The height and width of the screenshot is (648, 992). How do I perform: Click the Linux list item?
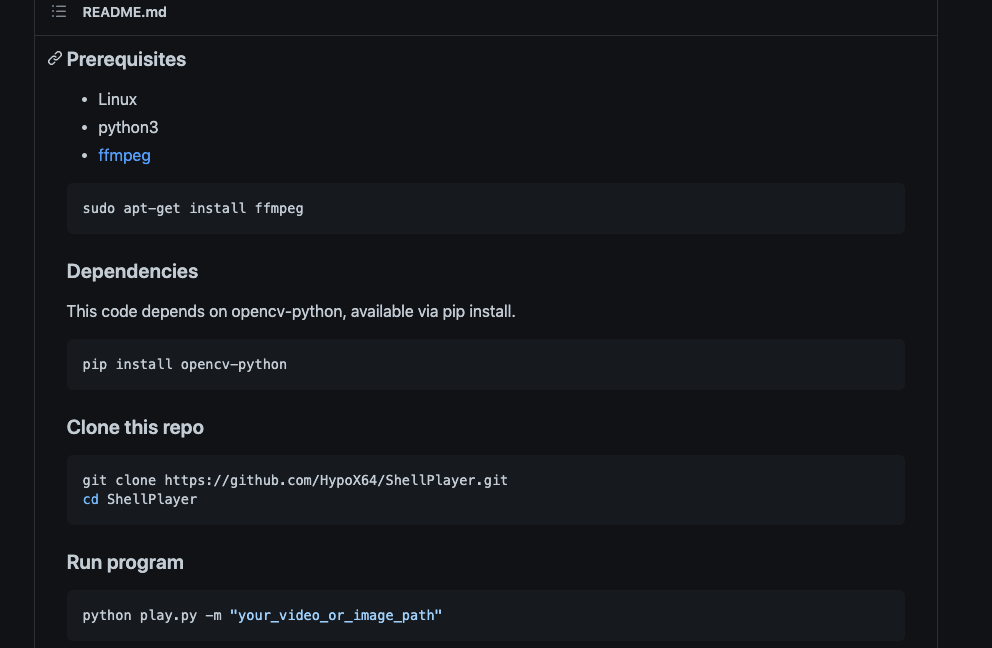pyautogui.click(x=117, y=99)
